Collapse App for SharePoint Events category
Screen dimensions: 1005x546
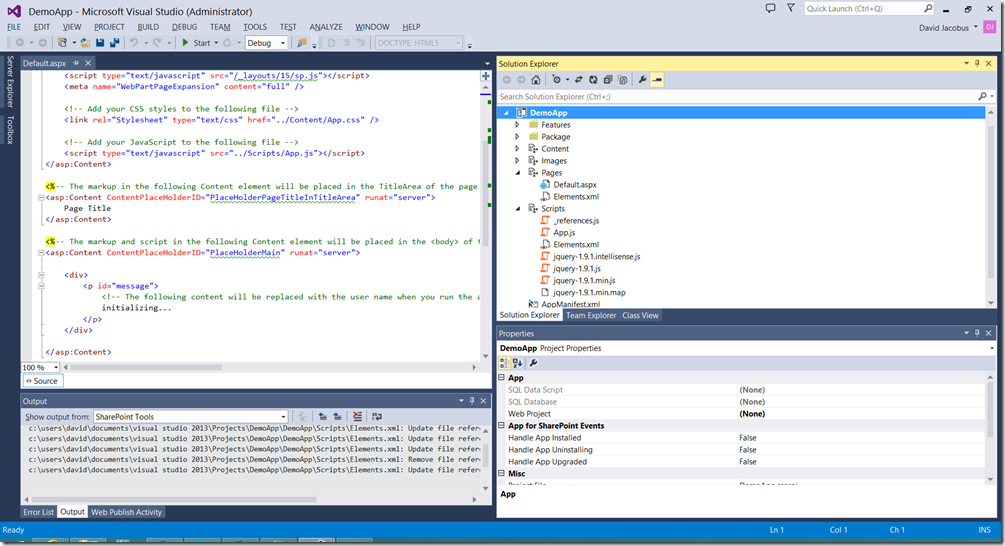[502, 426]
